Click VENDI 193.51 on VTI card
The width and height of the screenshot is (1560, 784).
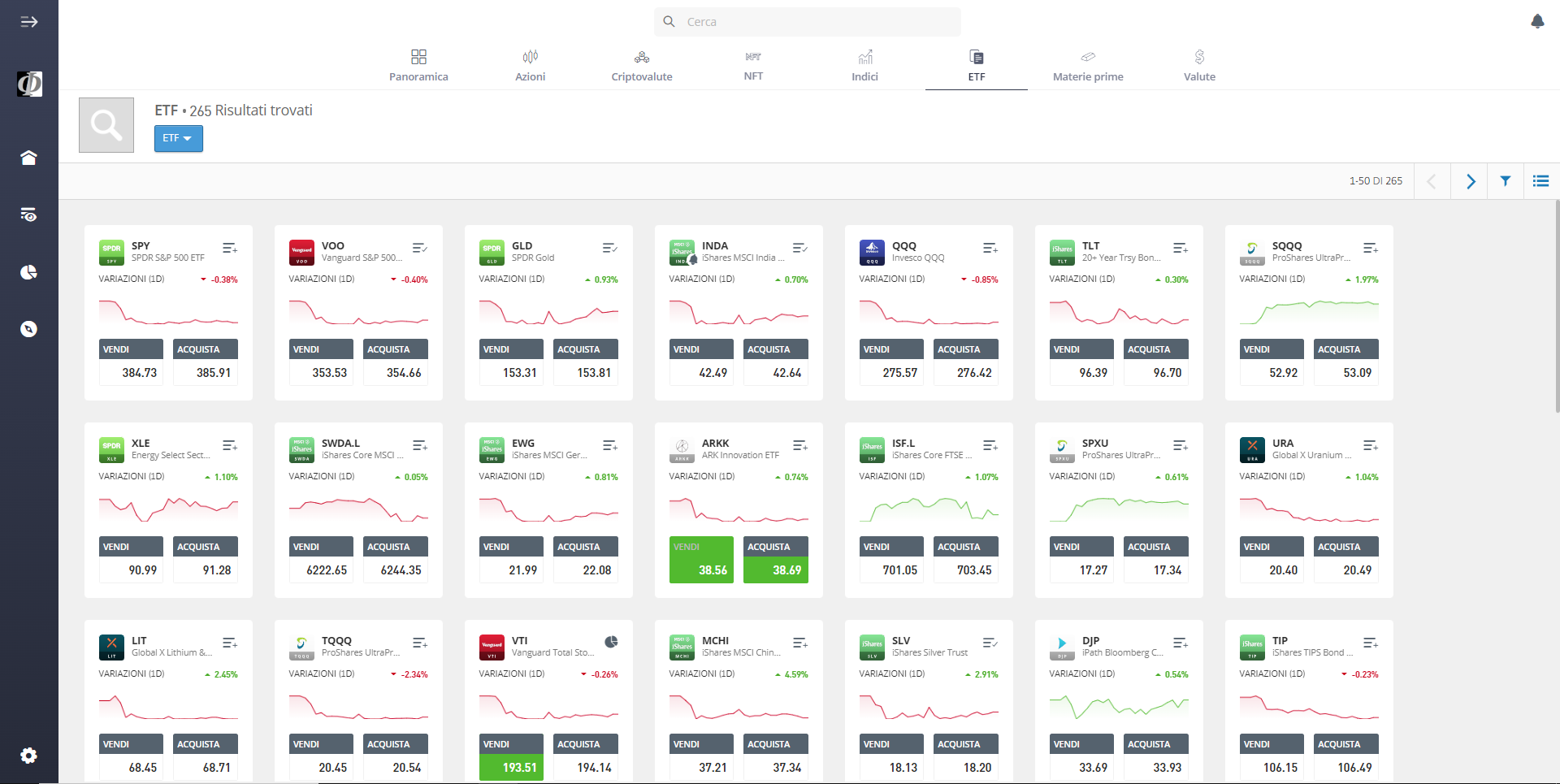click(x=511, y=757)
